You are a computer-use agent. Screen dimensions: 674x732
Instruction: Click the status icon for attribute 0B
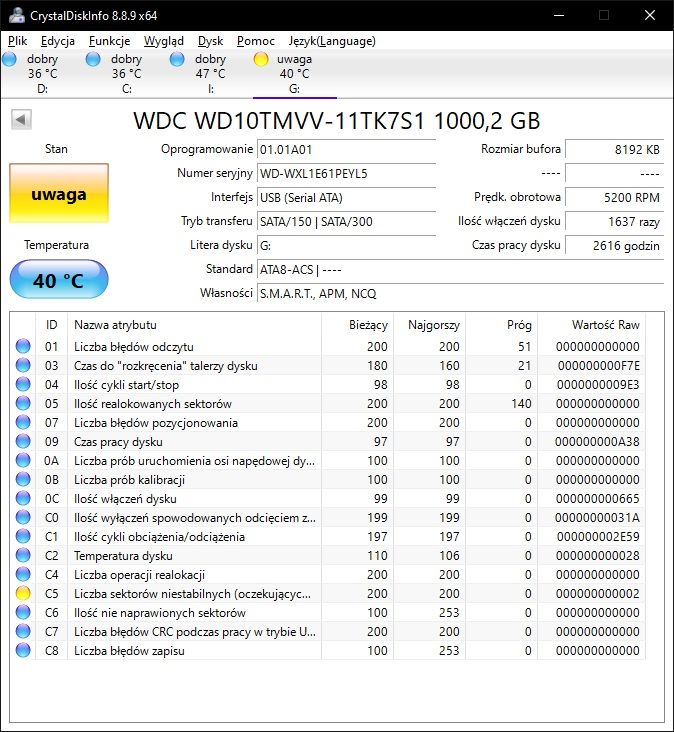pos(23,479)
